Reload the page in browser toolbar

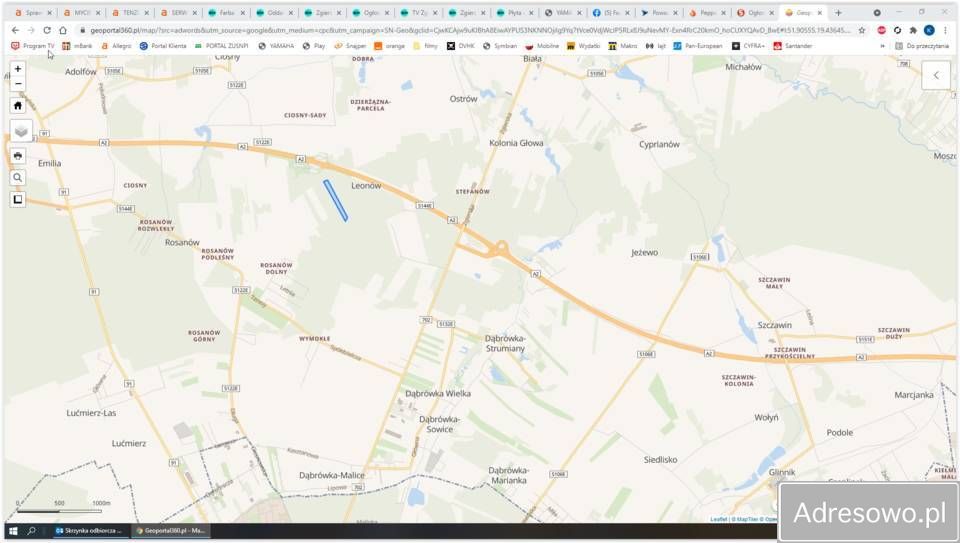(47, 30)
